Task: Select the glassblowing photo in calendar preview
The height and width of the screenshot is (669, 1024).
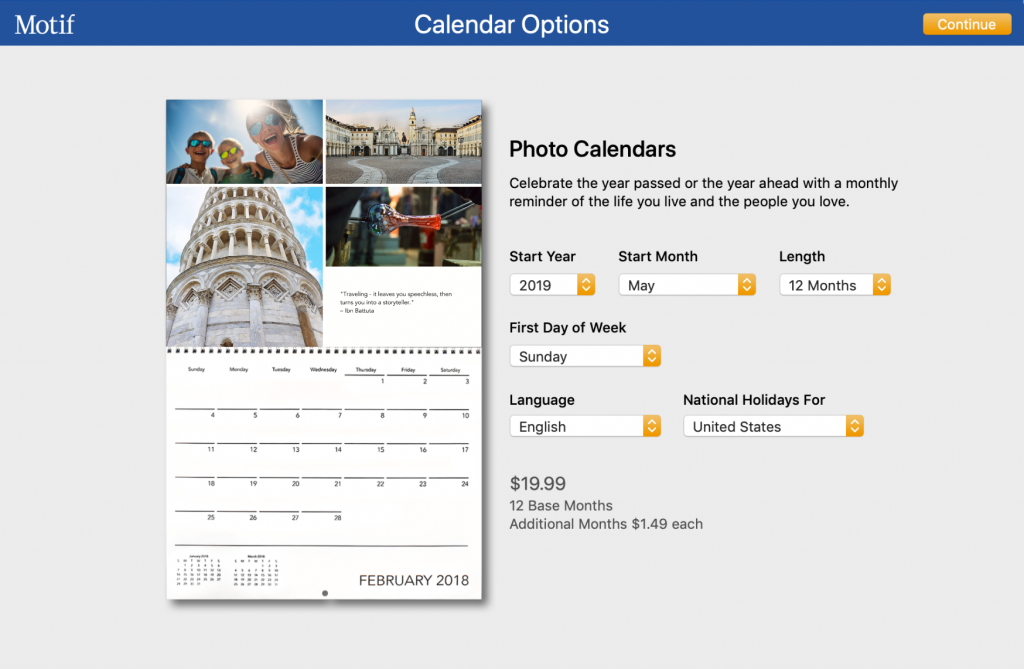Action: [x=404, y=227]
